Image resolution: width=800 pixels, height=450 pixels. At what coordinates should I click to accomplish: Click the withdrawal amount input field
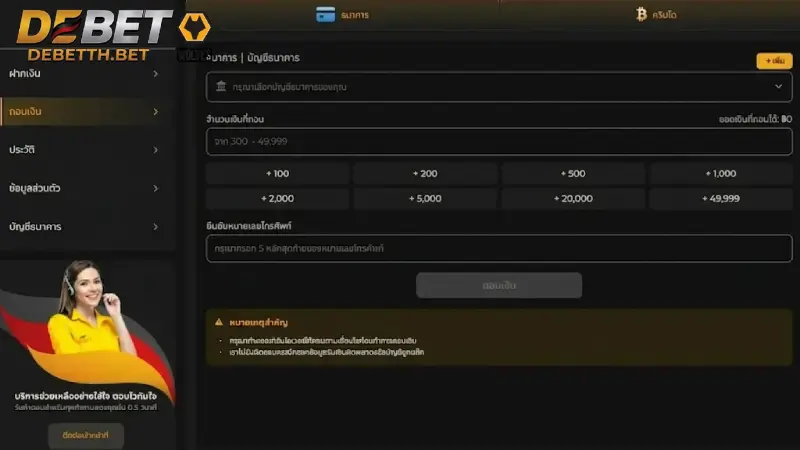499,141
